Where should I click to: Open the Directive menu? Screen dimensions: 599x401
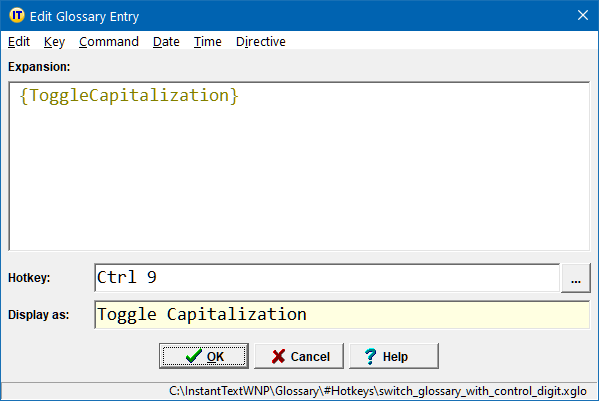261,41
